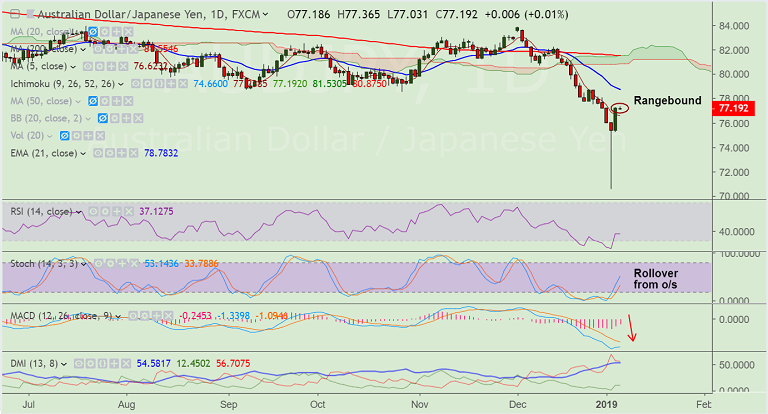768x414 pixels.
Task: Open settings gear for MA (20, close)
Action: 105,32
